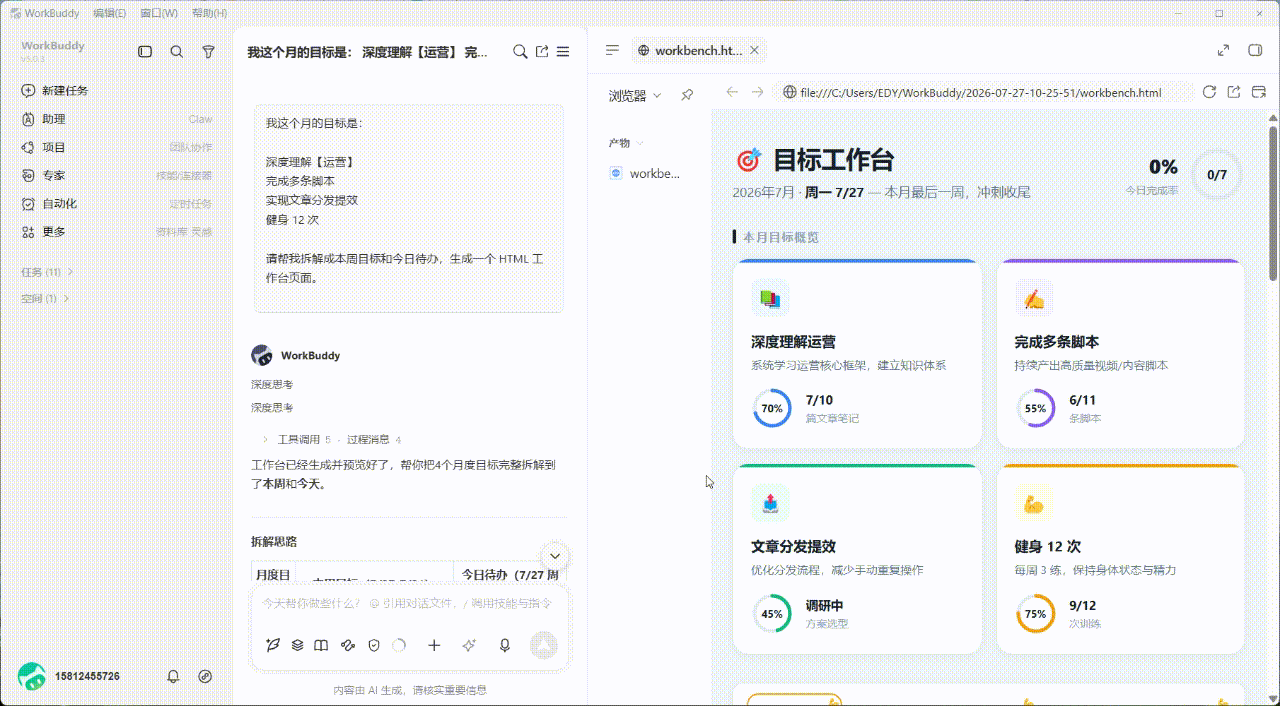This screenshot has height=706, width=1280.
Task: Toggle the right preview panel layout icon
Action: click(x=1255, y=50)
